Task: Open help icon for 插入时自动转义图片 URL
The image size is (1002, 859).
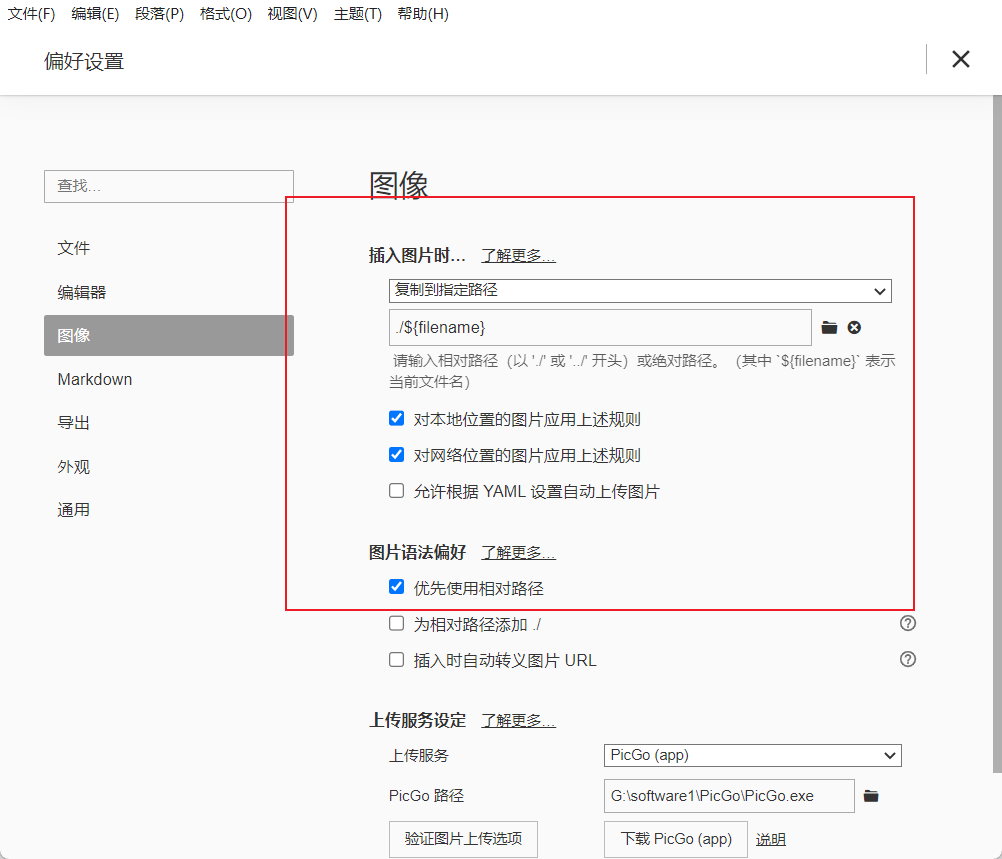Action: pyautogui.click(x=907, y=659)
